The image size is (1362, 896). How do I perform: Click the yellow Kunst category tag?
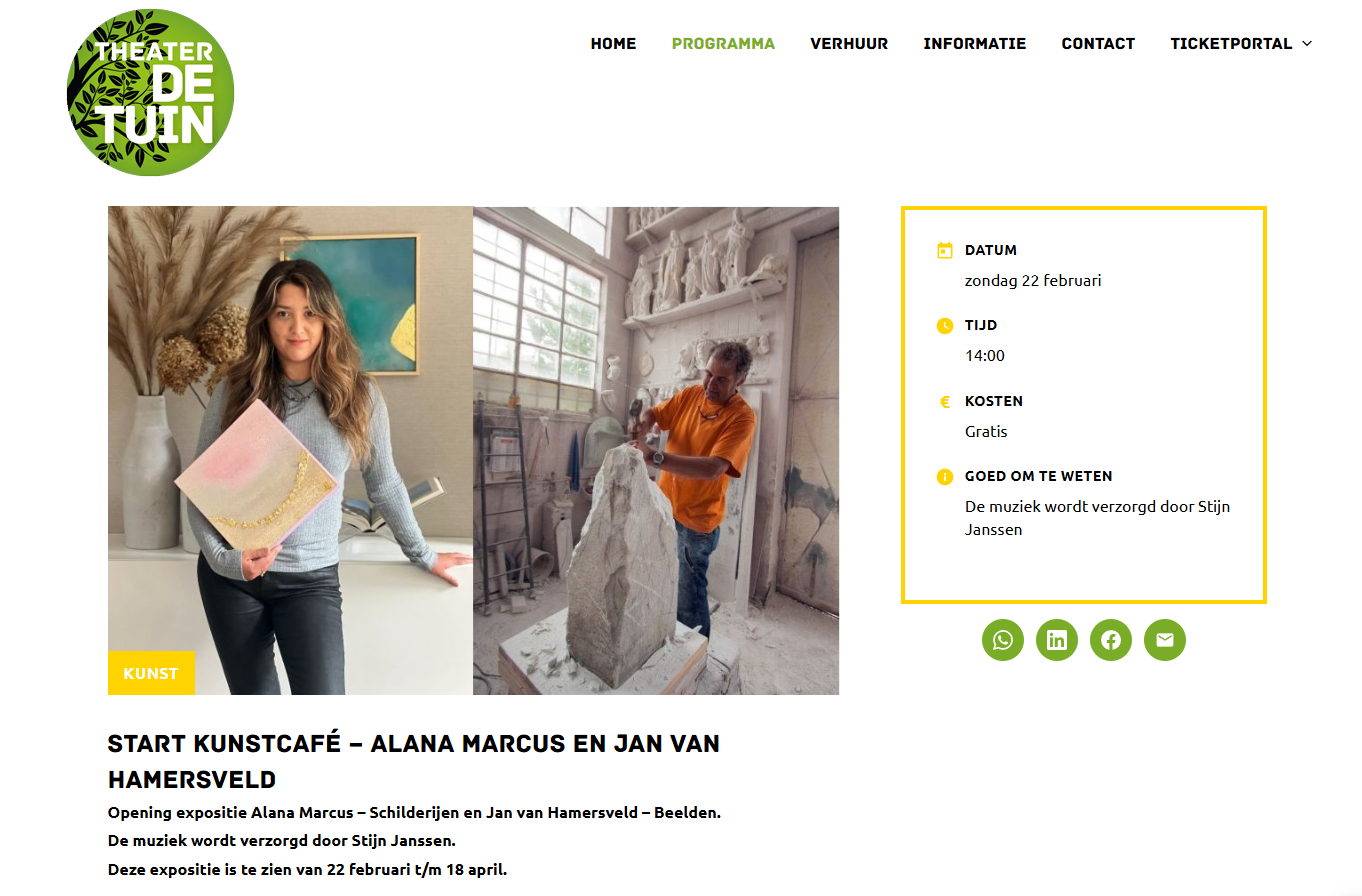click(x=151, y=673)
